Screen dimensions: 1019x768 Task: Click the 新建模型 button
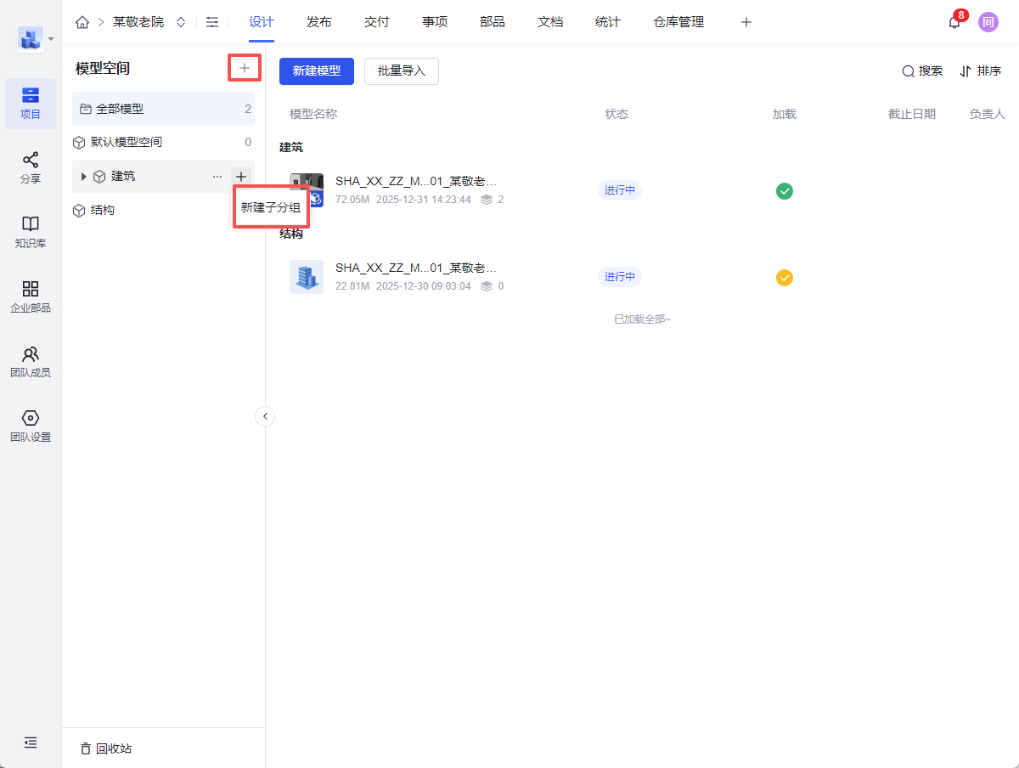pyautogui.click(x=316, y=71)
